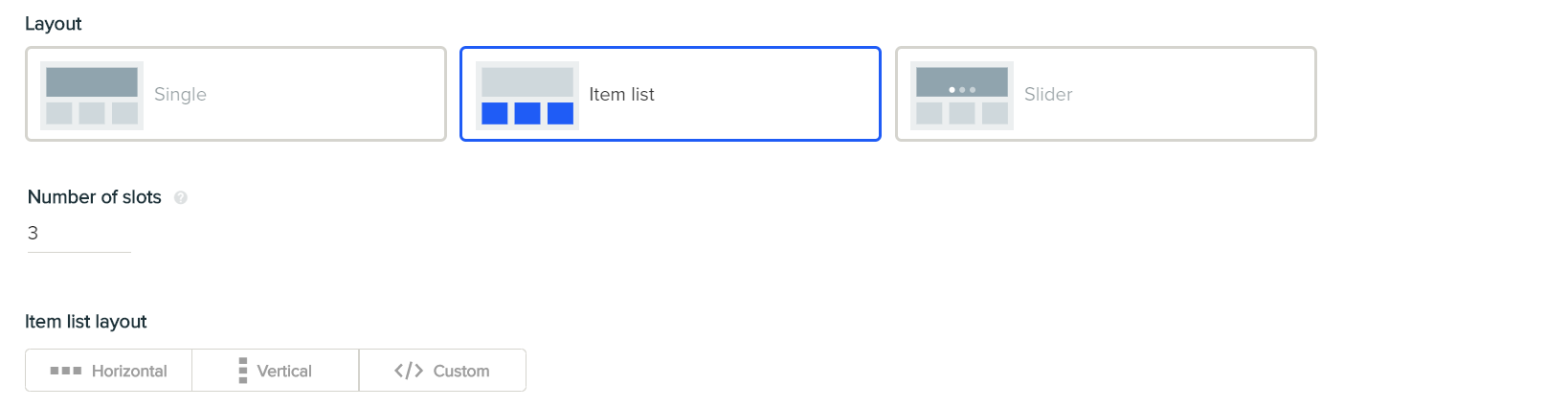Viewport: 1568px width, 407px height.
Task: Click the code brackets Custom icon
Action: click(409, 371)
